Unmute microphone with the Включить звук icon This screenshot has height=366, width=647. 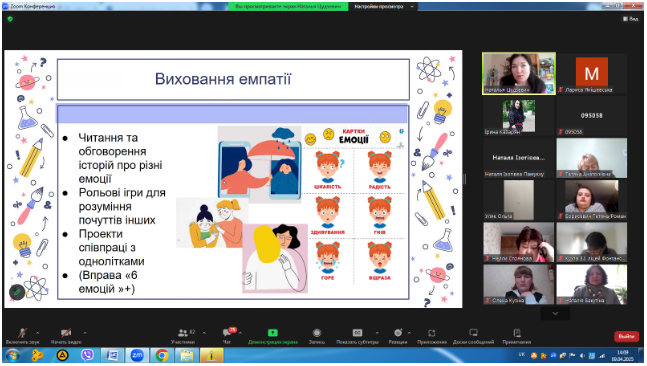point(22,335)
